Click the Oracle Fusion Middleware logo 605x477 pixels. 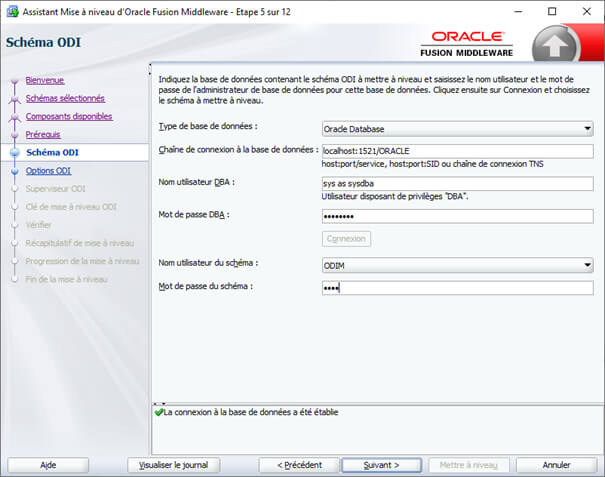pos(466,44)
